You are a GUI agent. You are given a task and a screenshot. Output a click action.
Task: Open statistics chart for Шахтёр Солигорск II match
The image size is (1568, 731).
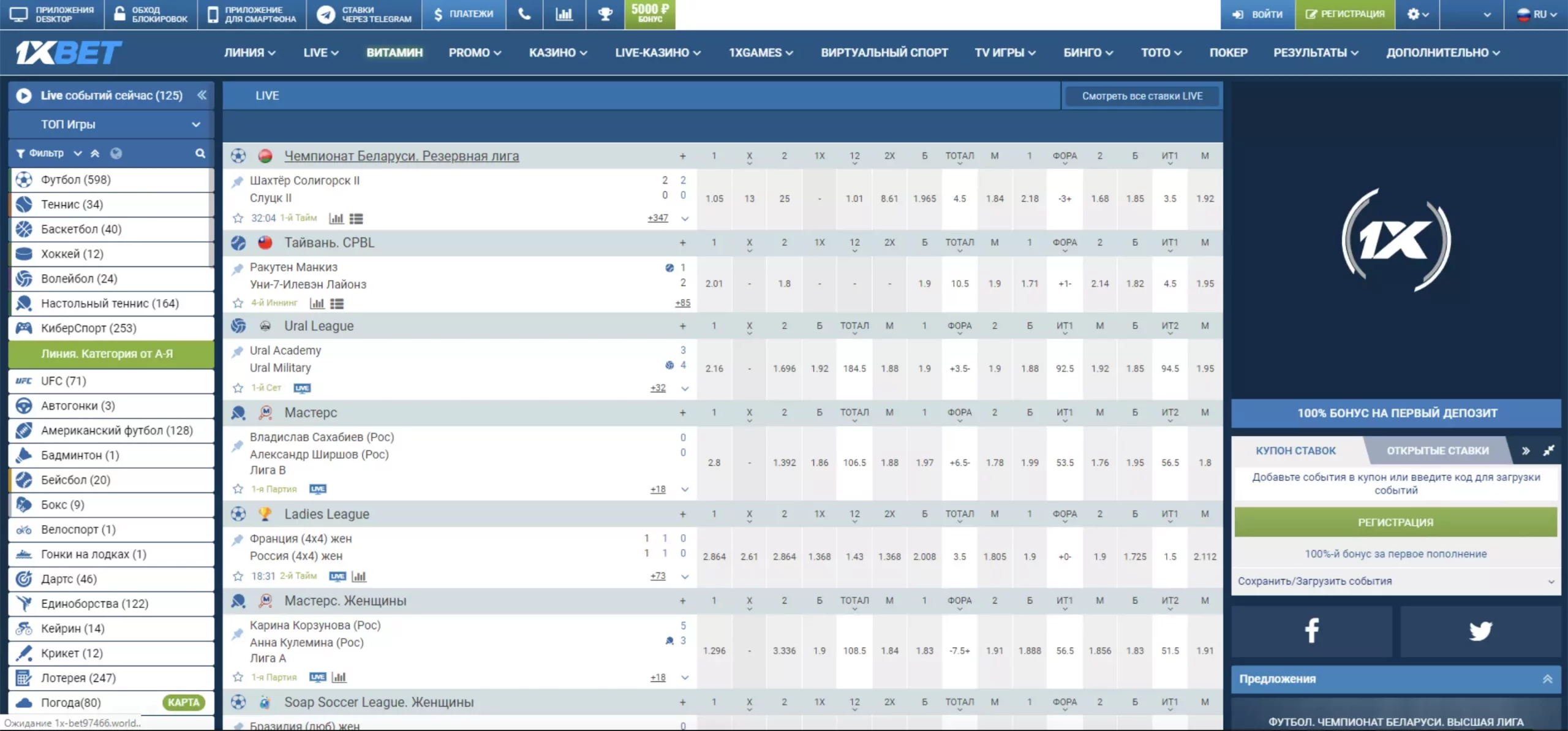coord(336,218)
